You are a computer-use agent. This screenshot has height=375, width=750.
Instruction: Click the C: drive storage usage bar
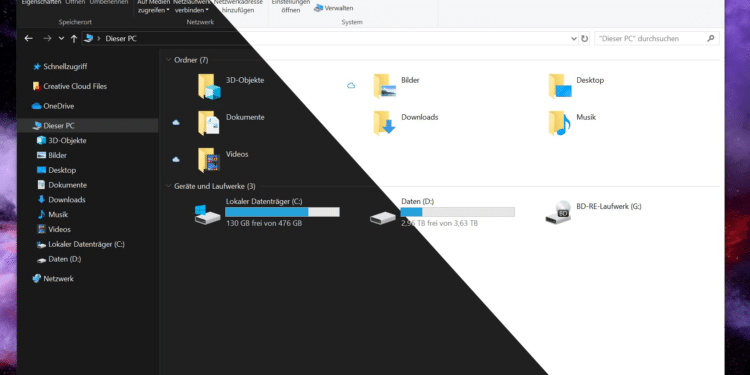coord(282,212)
